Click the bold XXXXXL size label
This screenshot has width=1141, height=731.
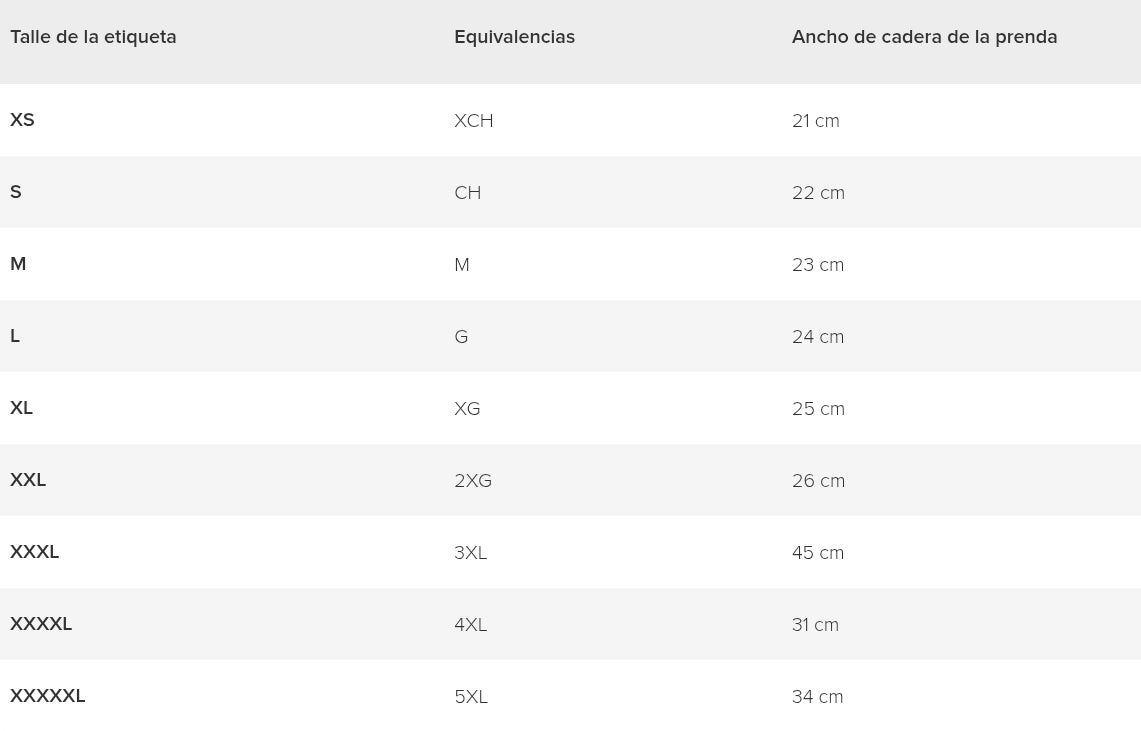pyautogui.click(x=47, y=696)
